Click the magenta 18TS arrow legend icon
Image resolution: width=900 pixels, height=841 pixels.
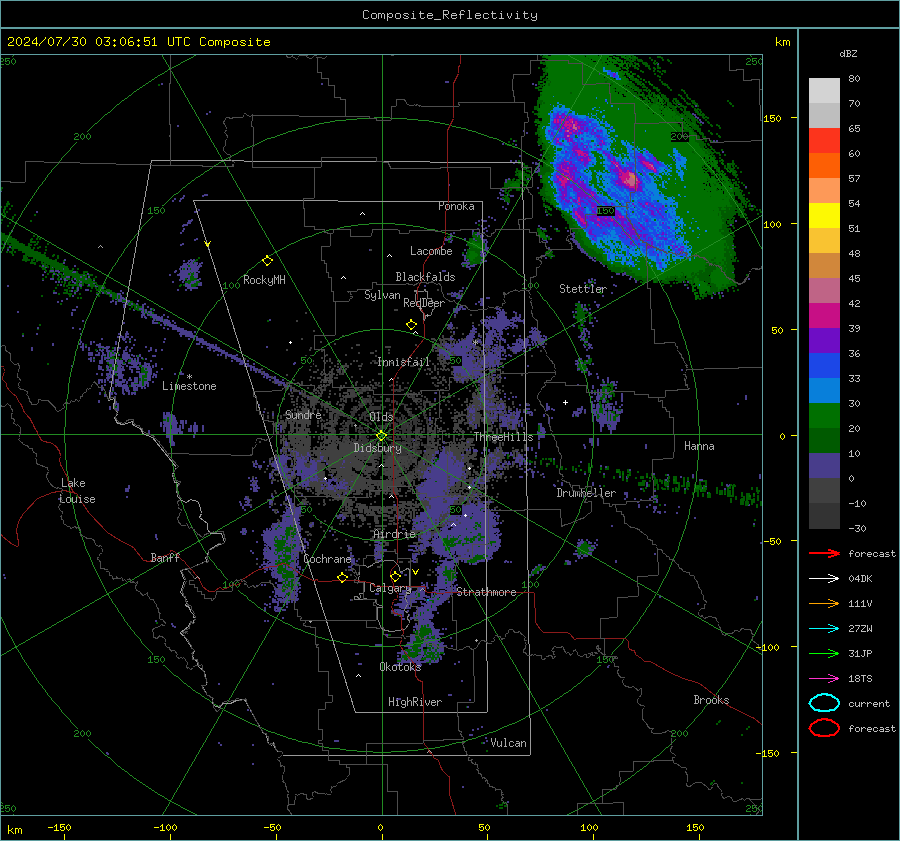(x=824, y=679)
